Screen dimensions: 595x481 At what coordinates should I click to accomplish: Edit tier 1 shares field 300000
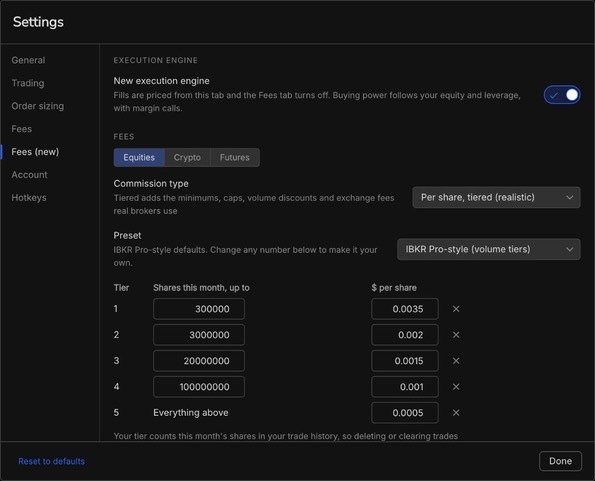click(199, 309)
